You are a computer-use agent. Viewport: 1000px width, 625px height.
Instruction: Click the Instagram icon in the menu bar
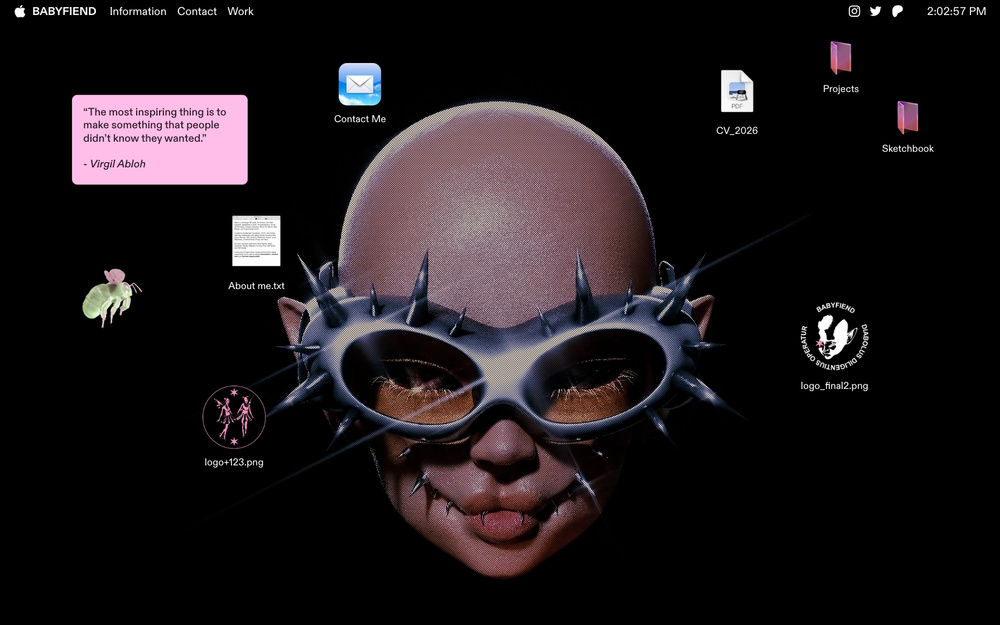(854, 11)
